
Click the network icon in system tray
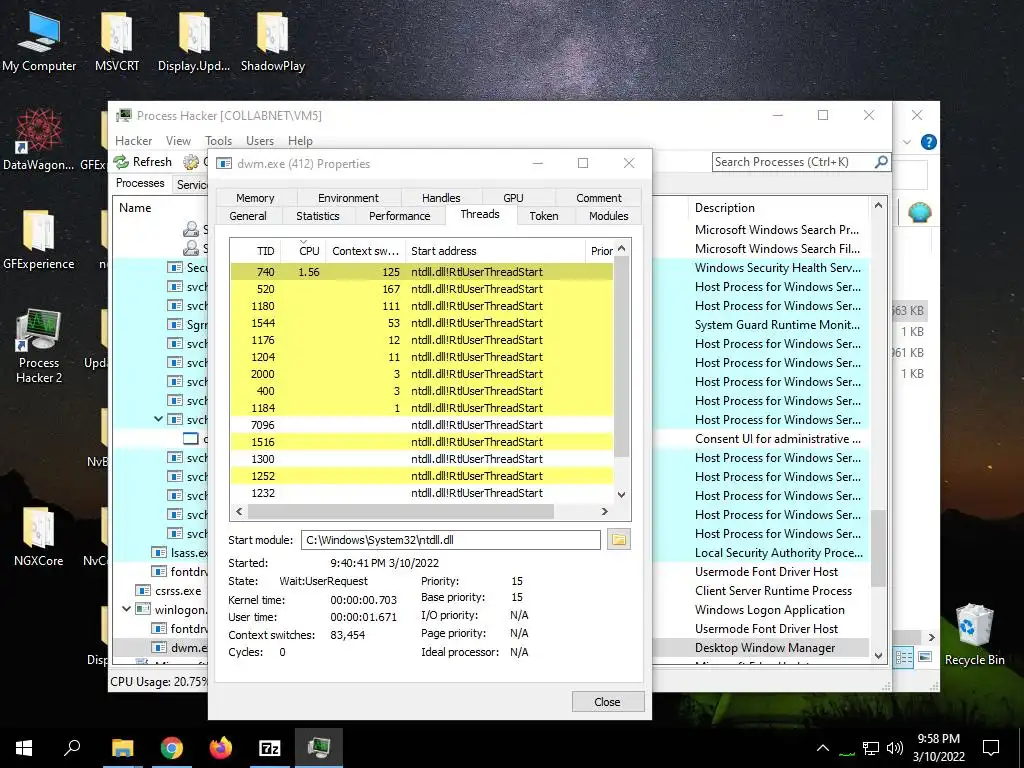[x=871, y=748]
